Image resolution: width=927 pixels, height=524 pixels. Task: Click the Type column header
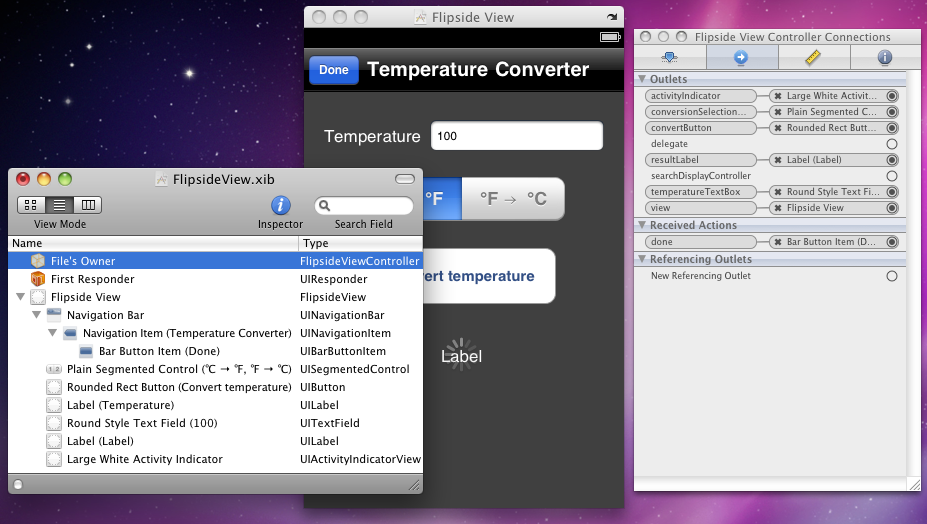tap(361, 243)
